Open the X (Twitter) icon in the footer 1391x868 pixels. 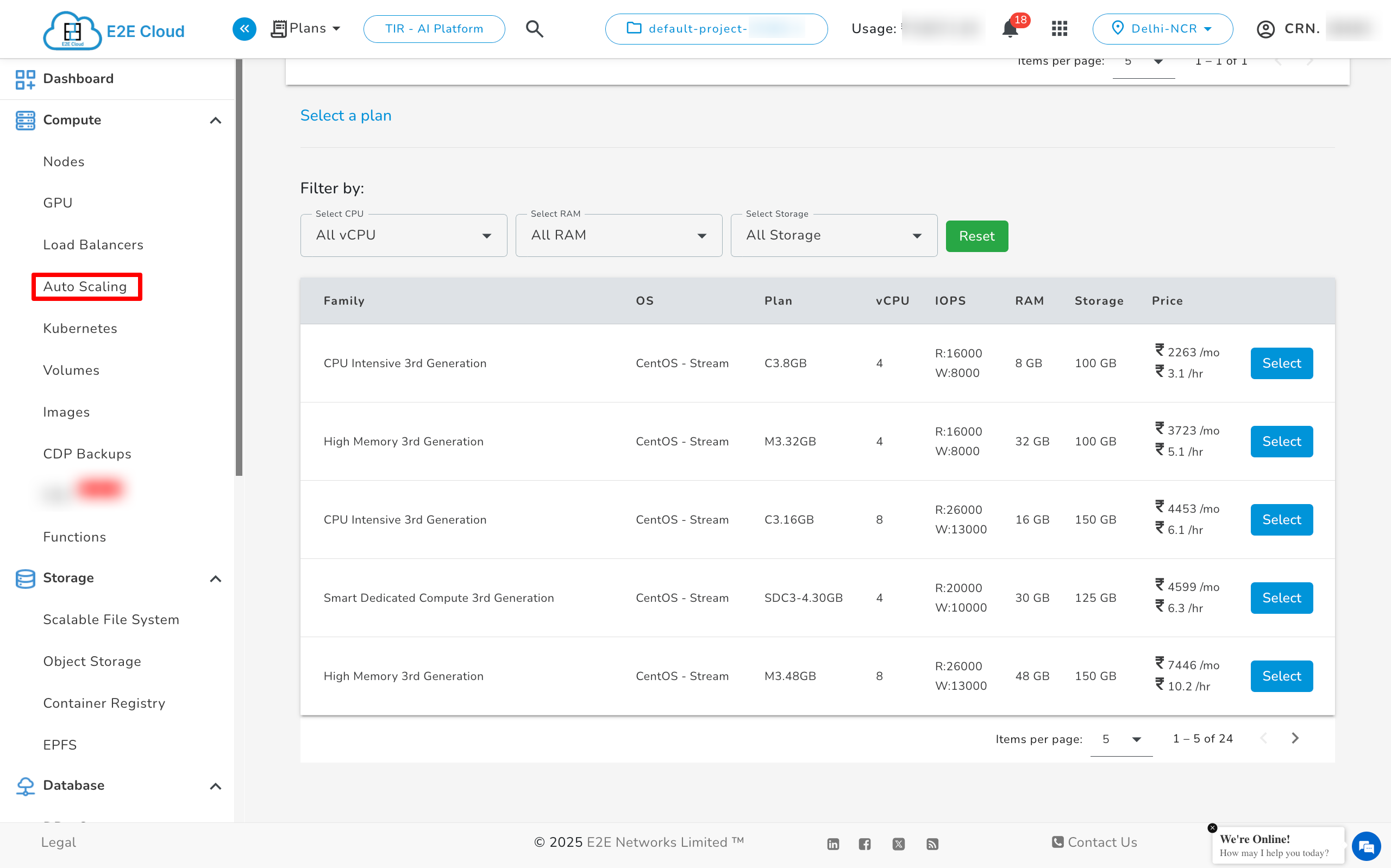point(899,844)
